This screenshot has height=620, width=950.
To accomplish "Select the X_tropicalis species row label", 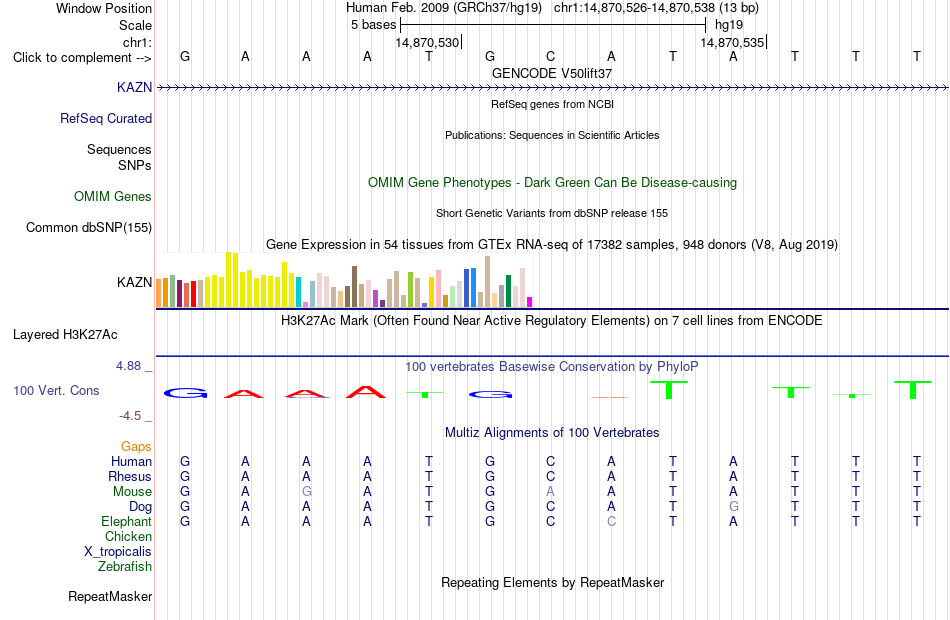I will (x=118, y=552).
